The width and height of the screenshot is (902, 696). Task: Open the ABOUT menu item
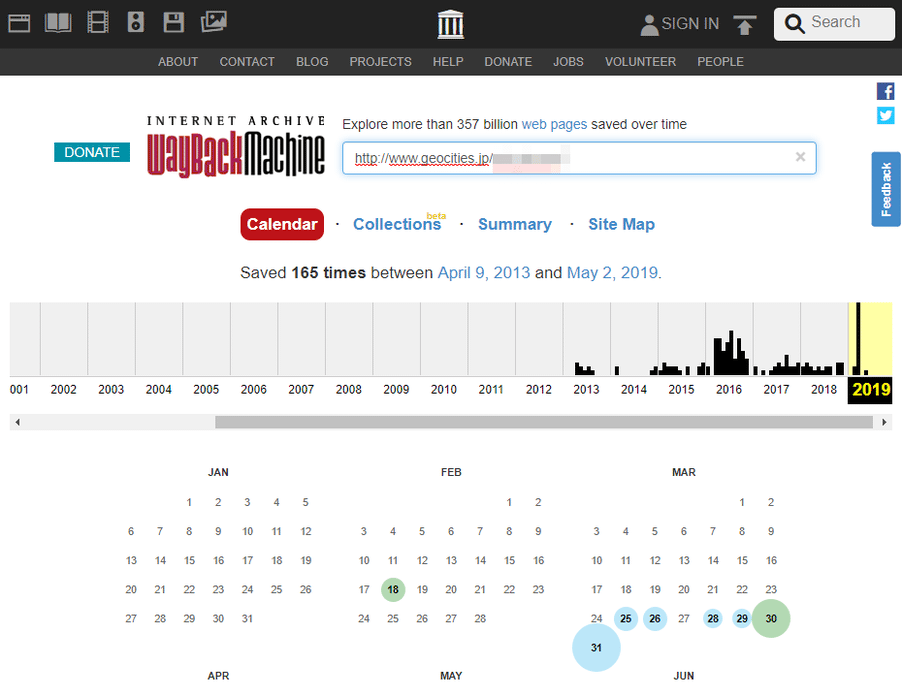click(x=178, y=62)
